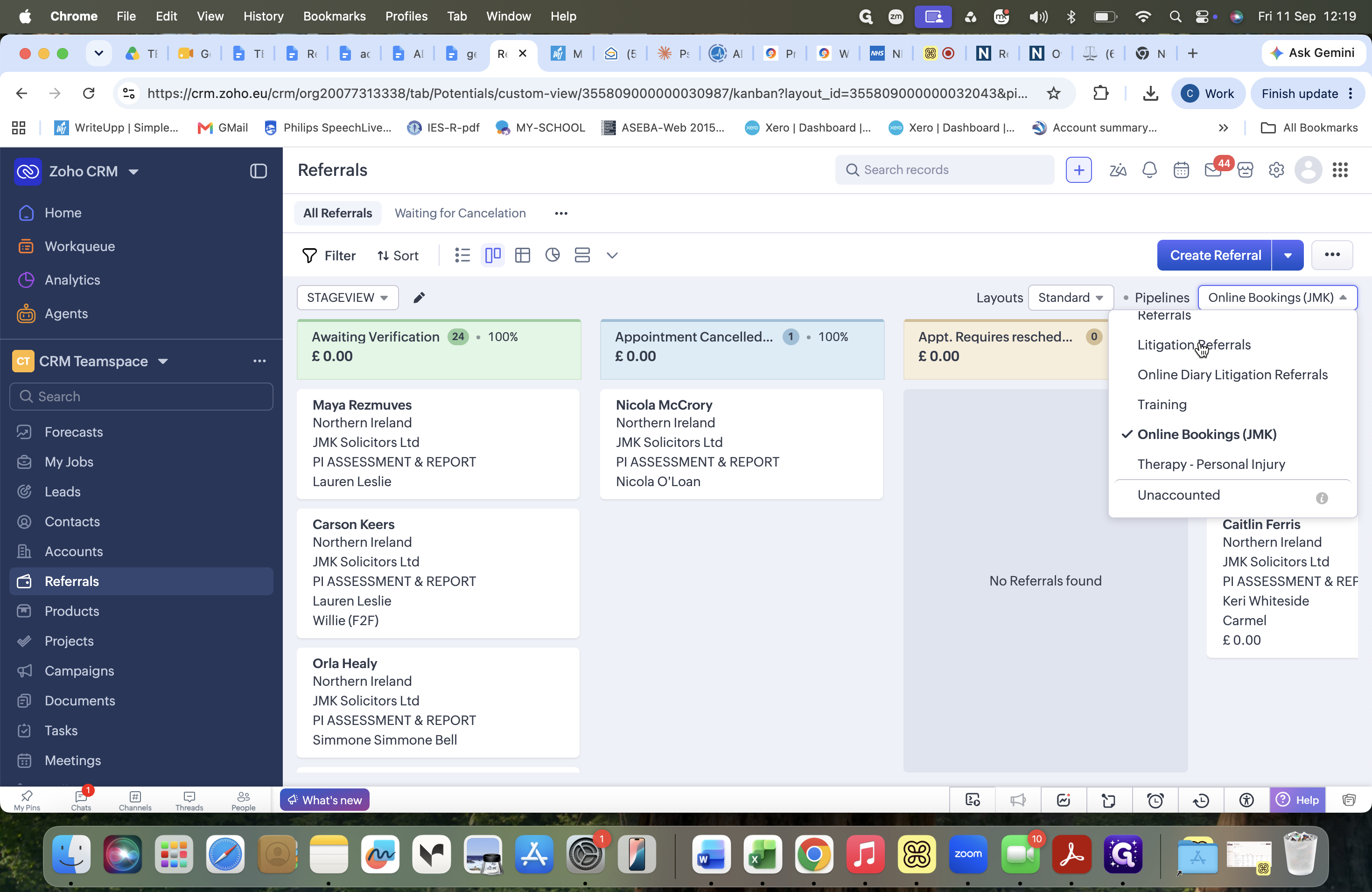Open recent items history icon
1372x892 pixels.
pos(1201,800)
